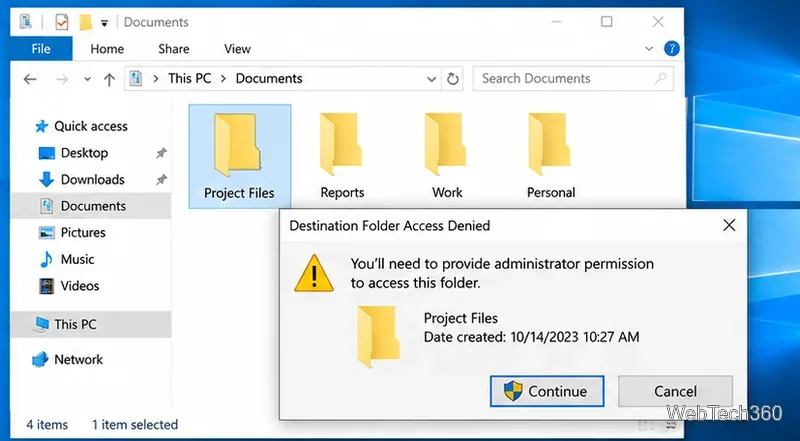
Task: Click the Search Documents field
Action: [573, 79]
